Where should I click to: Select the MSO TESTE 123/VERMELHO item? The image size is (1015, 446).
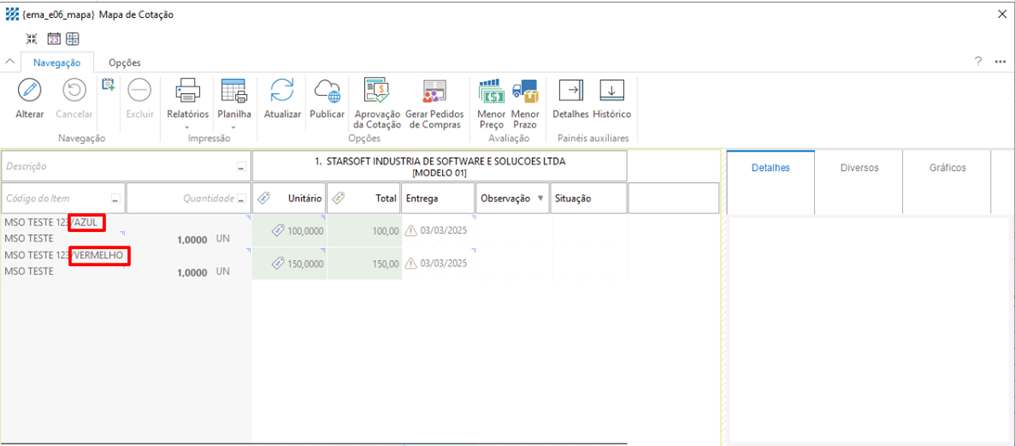pyautogui.click(x=63, y=255)
